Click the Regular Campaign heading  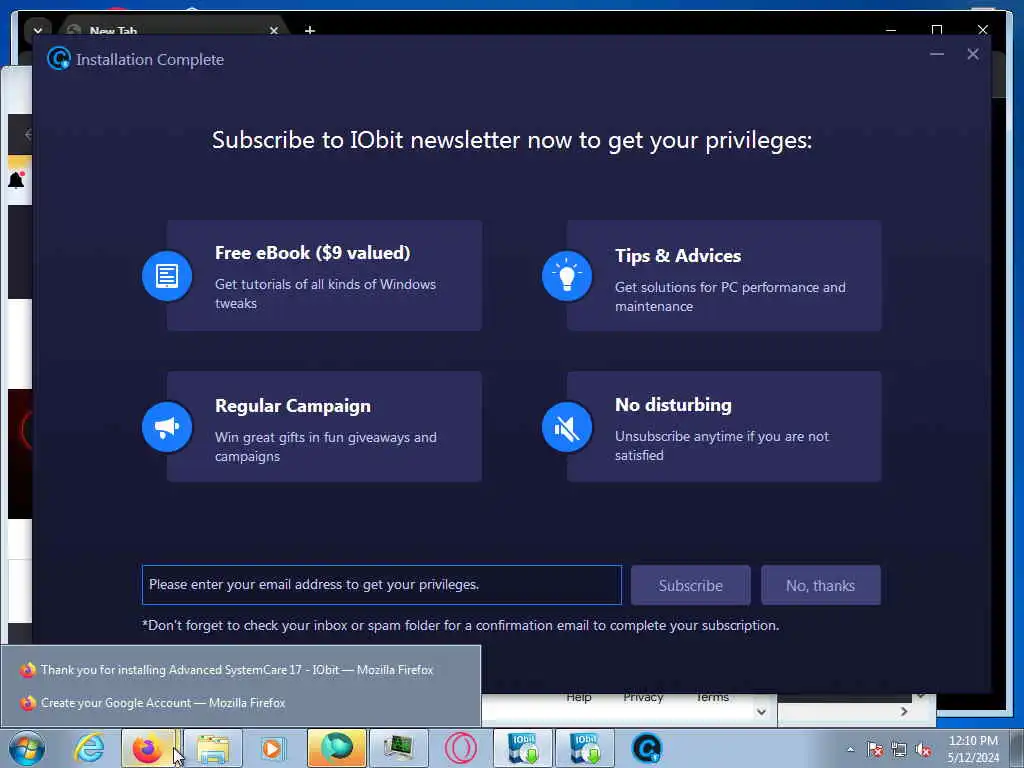click(293, 406)
